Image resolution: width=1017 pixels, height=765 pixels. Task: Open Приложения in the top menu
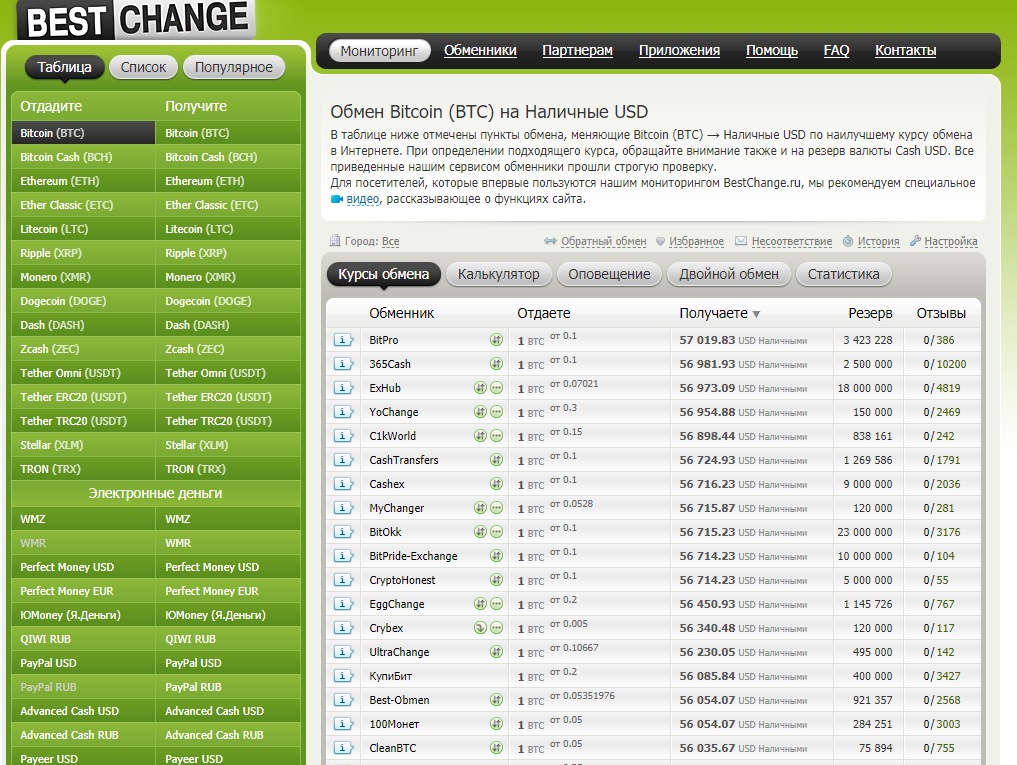679,50
